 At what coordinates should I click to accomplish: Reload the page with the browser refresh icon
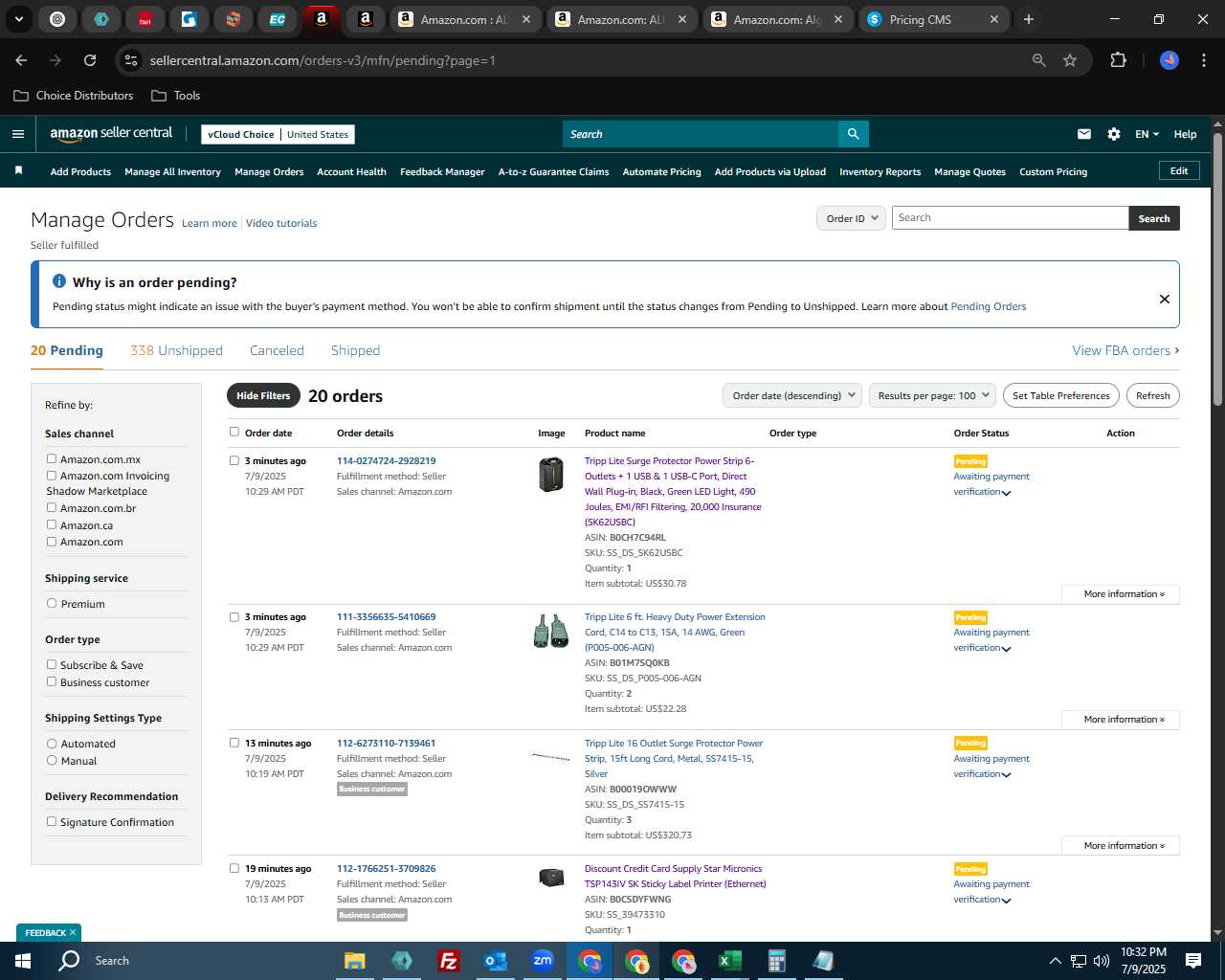[90, 60]
